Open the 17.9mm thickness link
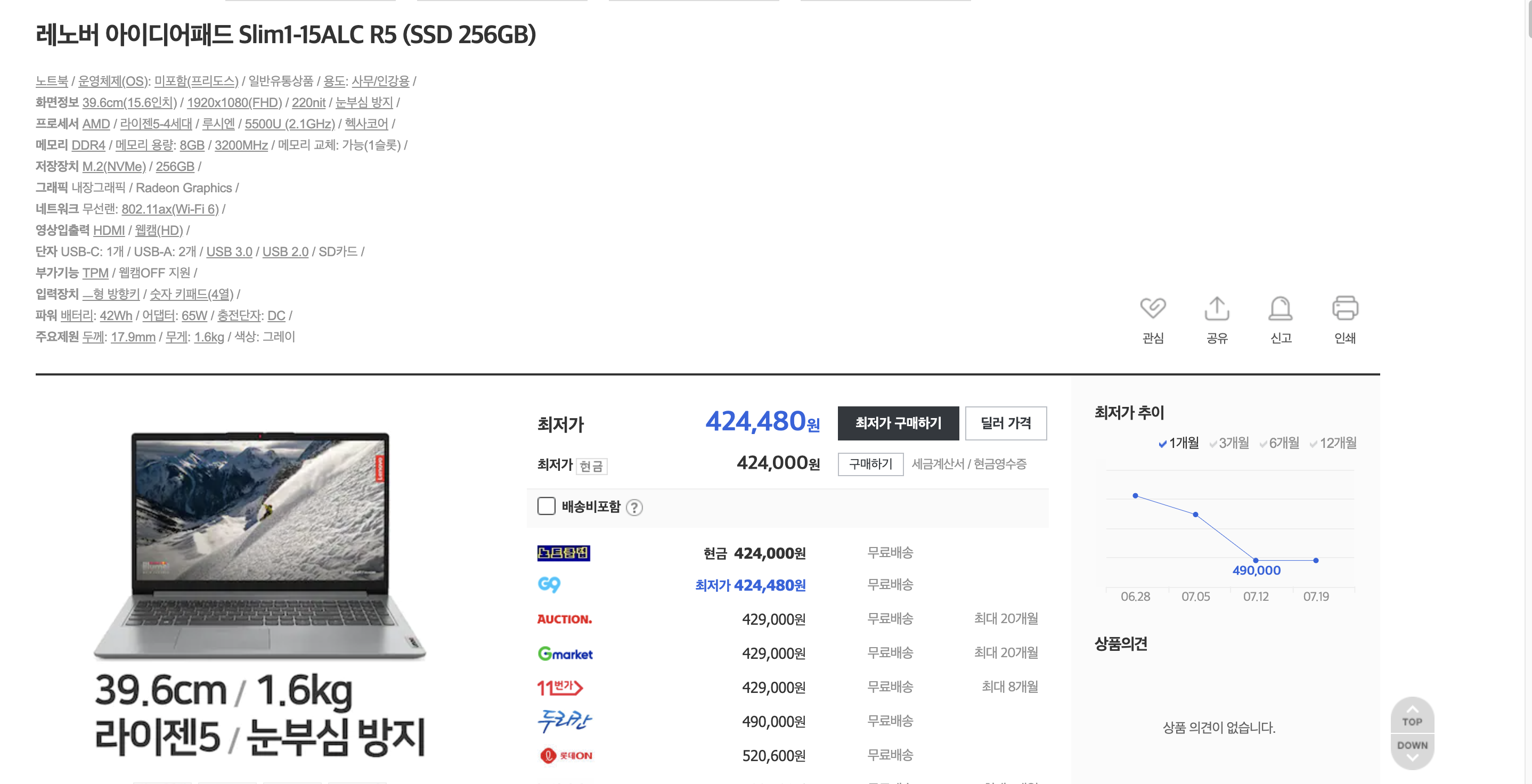Image resolution: width=1532 pixels, height=784 pixels. pyautogui.click(x=133, y=337)
